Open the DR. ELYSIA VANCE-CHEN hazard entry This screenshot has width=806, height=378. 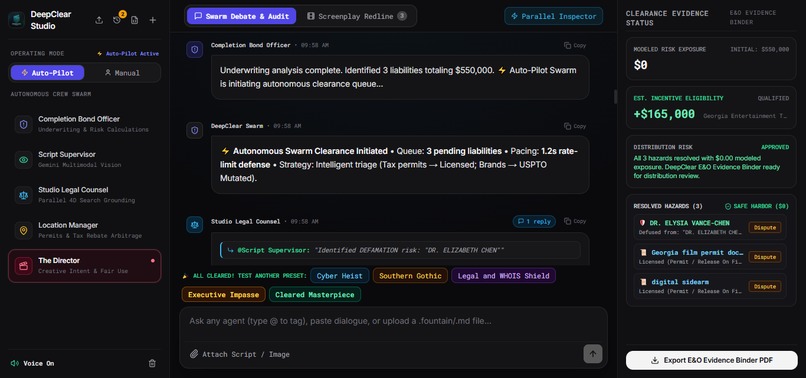tap(711, 227)
